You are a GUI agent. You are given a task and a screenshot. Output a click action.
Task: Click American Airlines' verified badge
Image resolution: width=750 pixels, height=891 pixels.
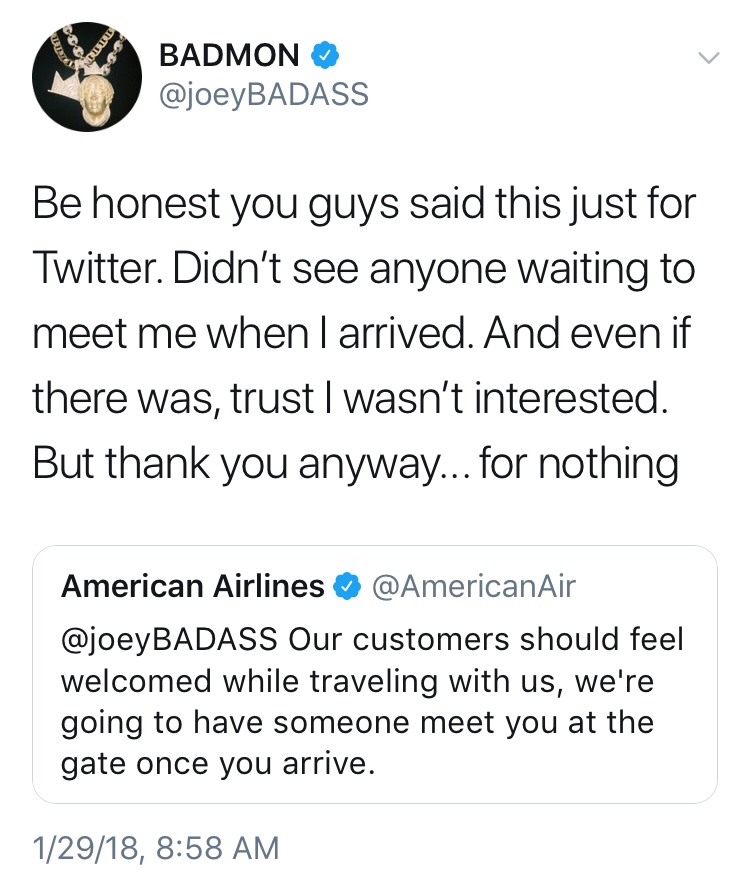coord(346,587)
